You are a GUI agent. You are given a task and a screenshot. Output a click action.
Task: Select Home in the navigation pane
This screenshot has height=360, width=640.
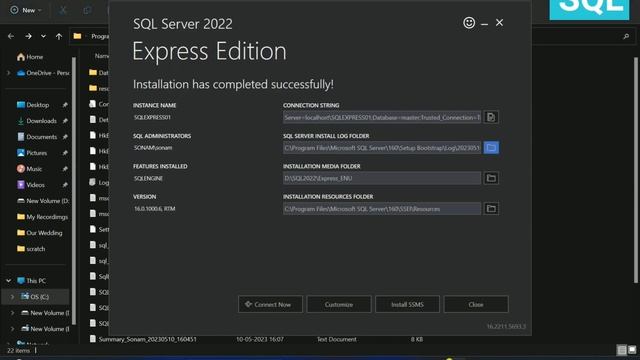pos(30,57)
